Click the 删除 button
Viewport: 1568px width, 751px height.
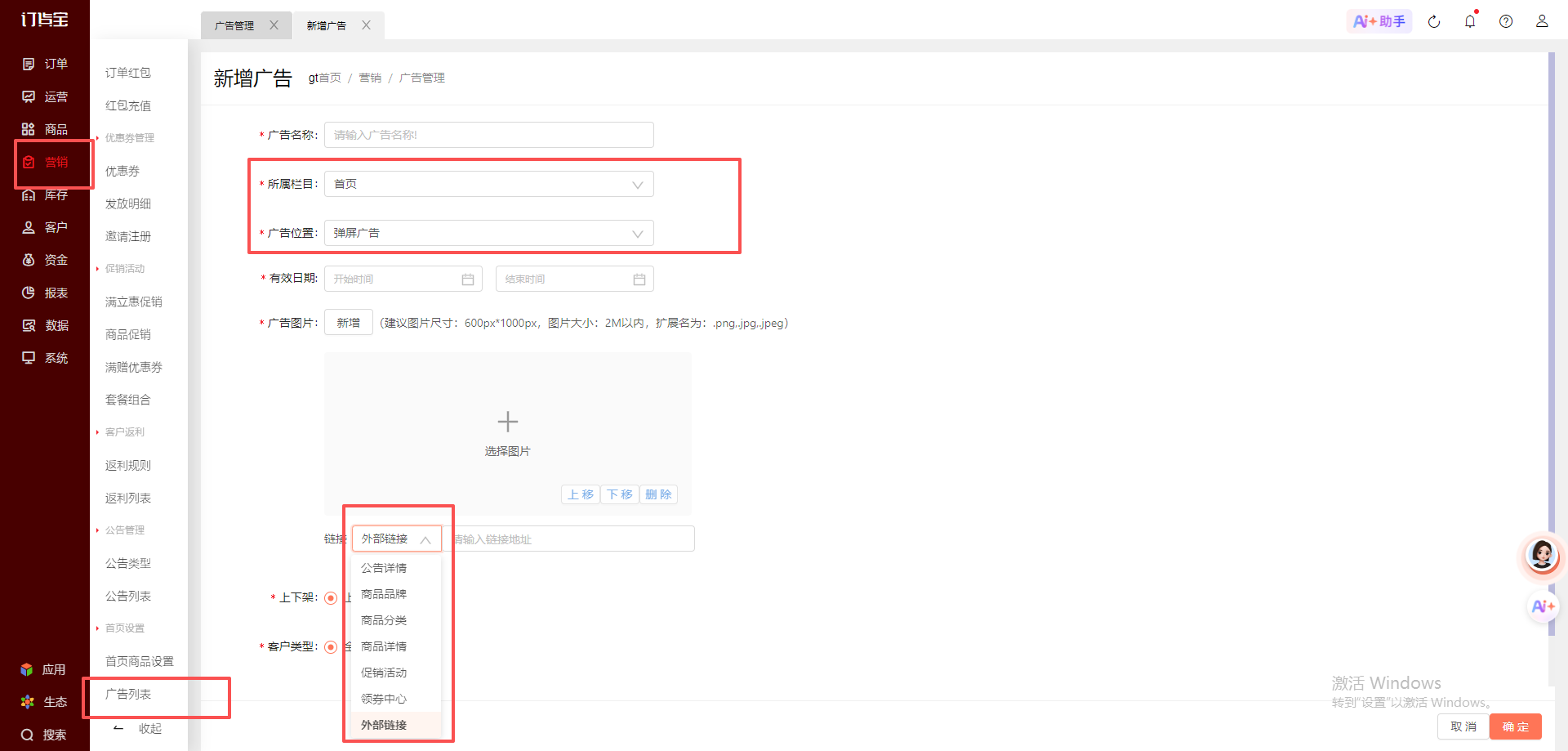coord(658,494)
